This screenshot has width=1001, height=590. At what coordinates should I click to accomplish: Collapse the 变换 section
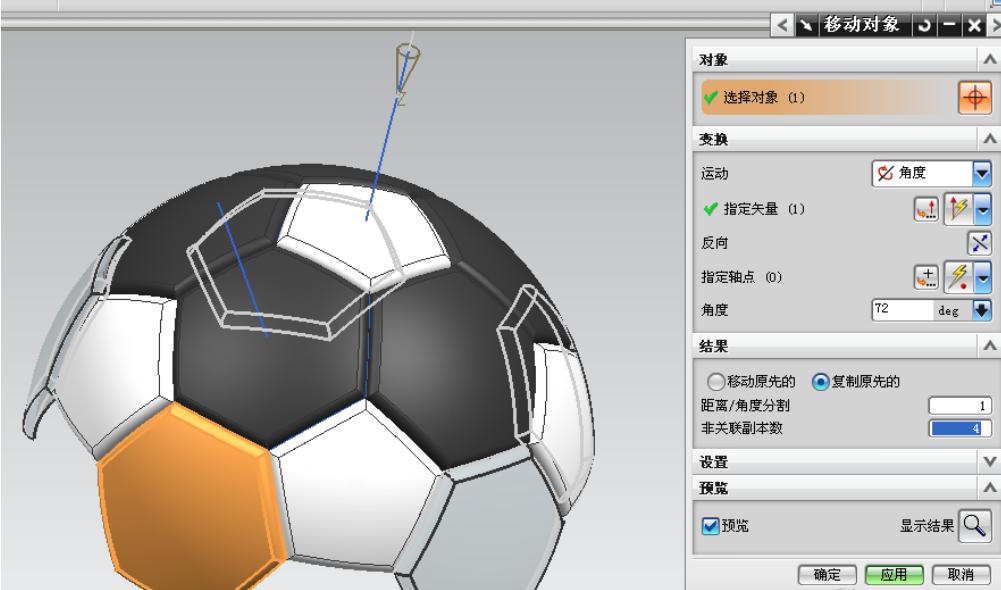[x=991, y=140]
